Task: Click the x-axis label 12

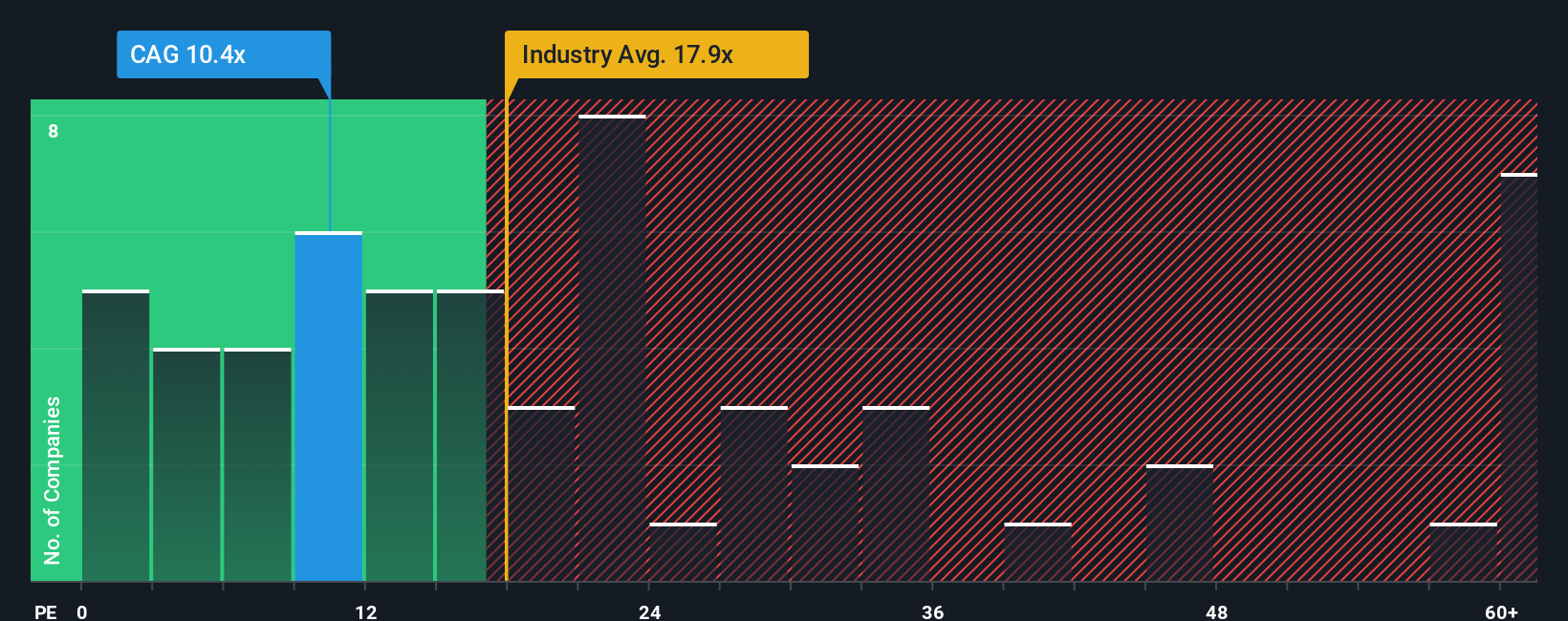Action: click(x=366, y=611)
